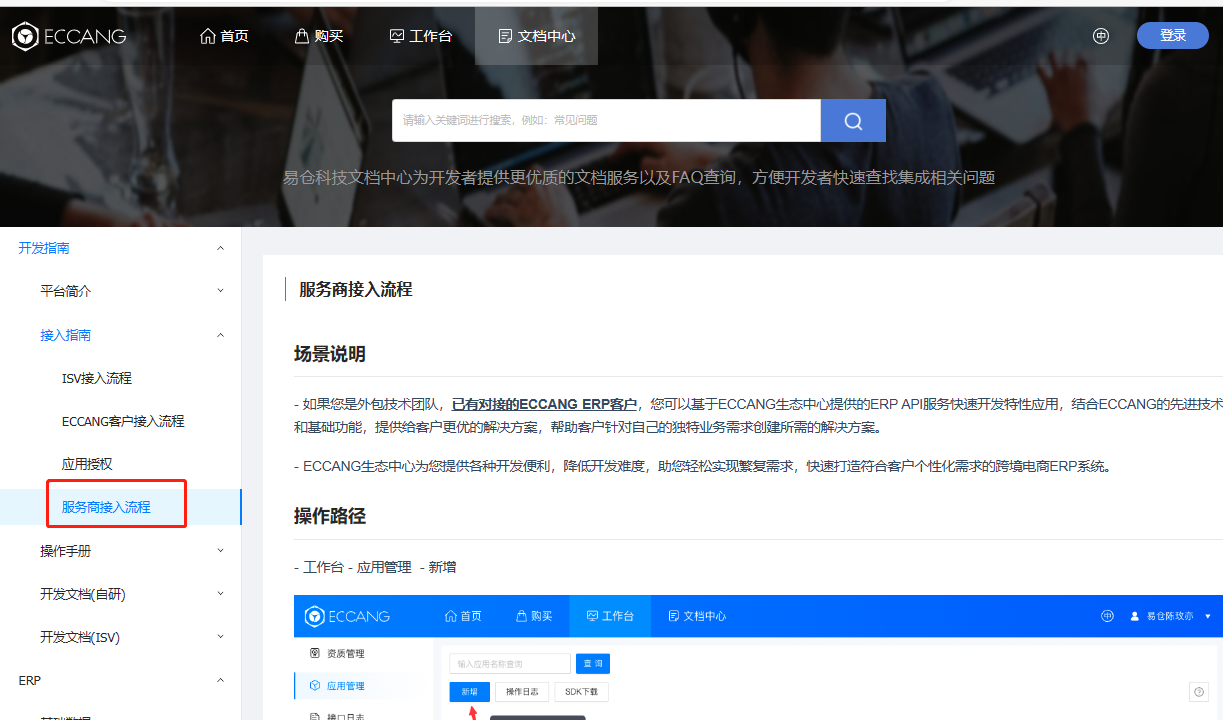The height and width of the screenshot is (720, 1223).
Task: Collapse the ERP sidebar section
Action: point(221,680)
